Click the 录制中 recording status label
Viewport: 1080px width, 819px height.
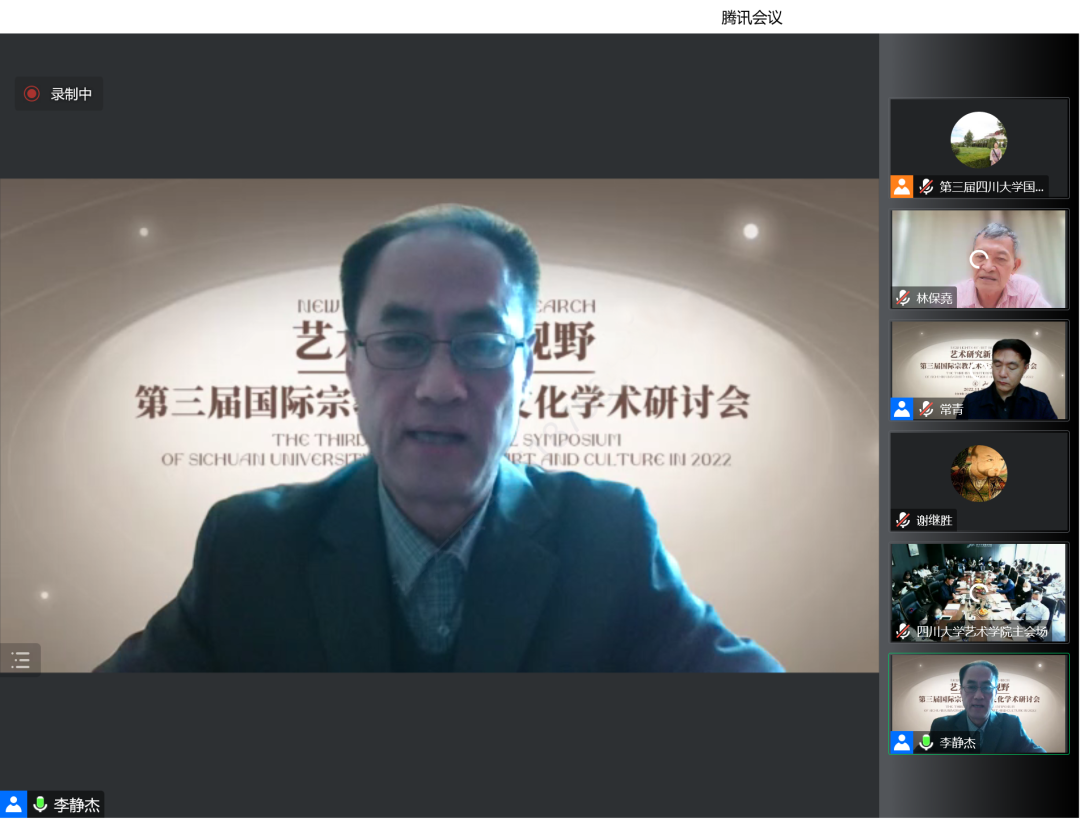pos(71,94)
